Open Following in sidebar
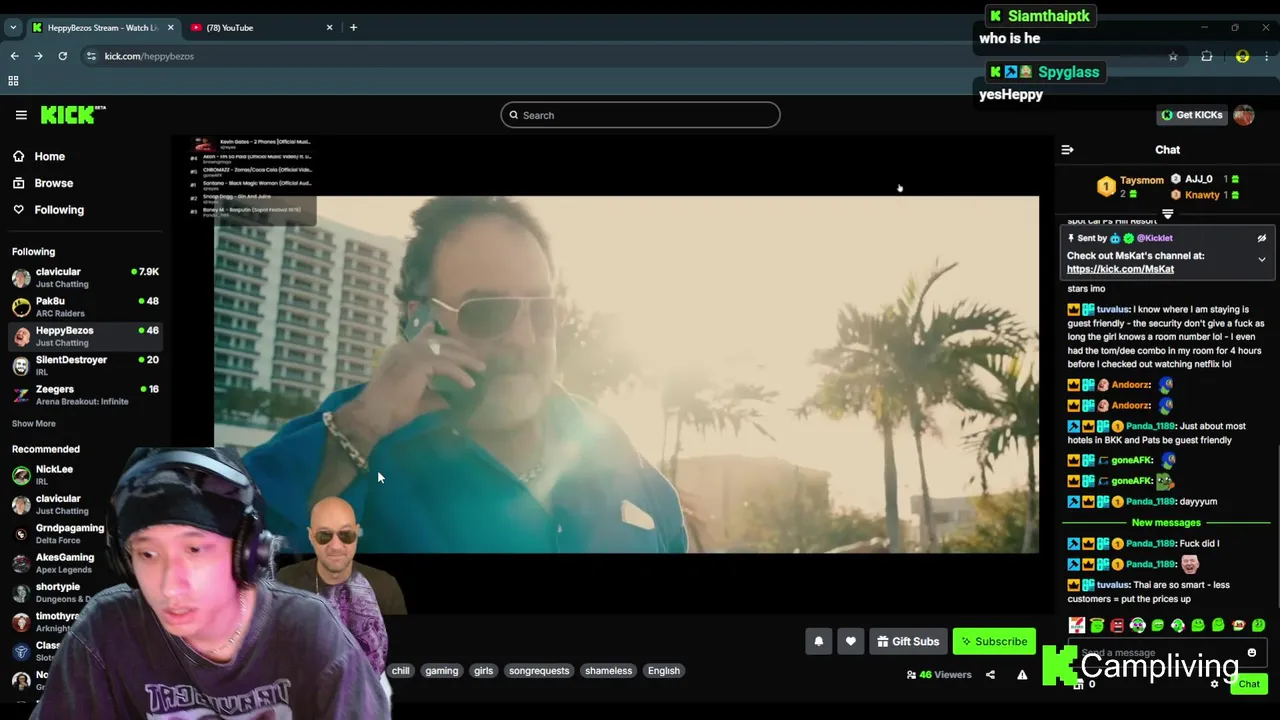The width and height of the screenshot is (1280, 720). pos(59,210)
